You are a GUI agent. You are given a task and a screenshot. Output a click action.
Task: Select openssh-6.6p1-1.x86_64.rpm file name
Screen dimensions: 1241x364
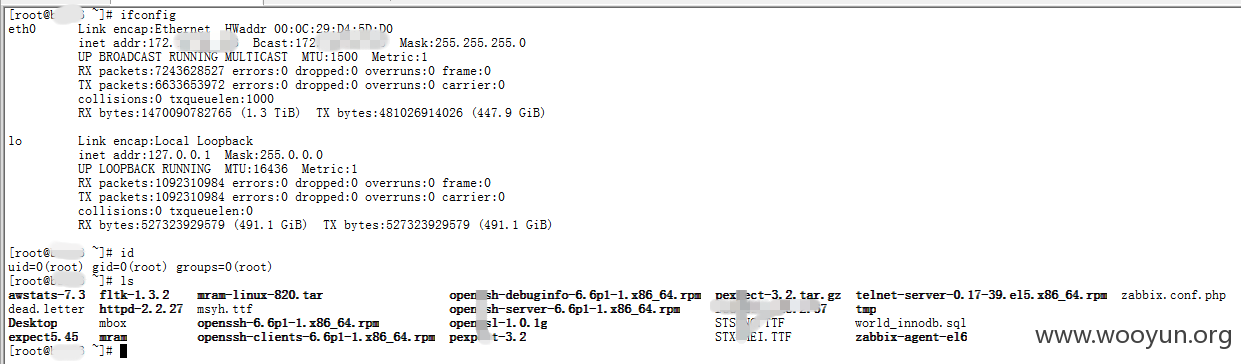(288, 324)
